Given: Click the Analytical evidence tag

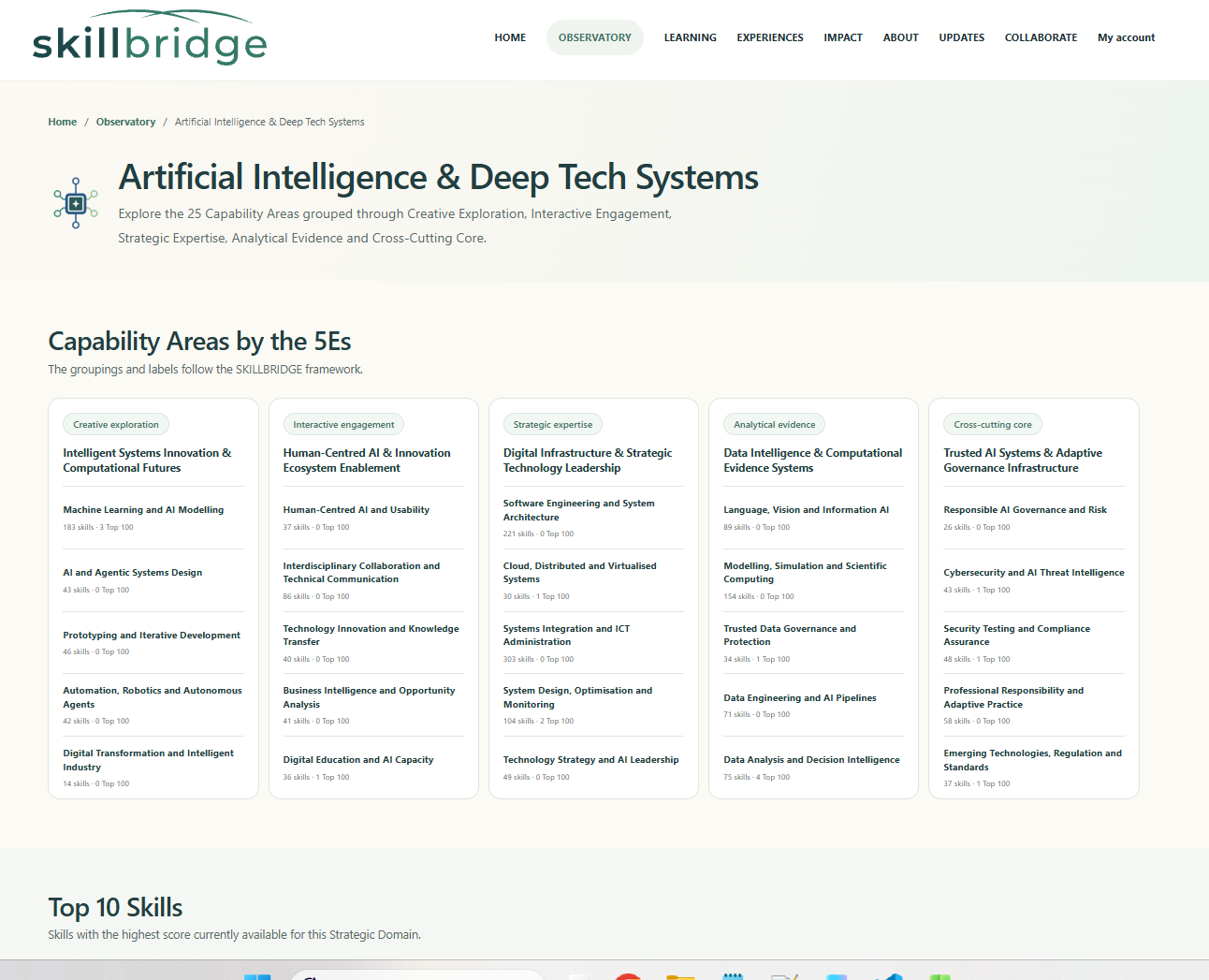Looking at the screenshot, I should (x=775, y=425).
